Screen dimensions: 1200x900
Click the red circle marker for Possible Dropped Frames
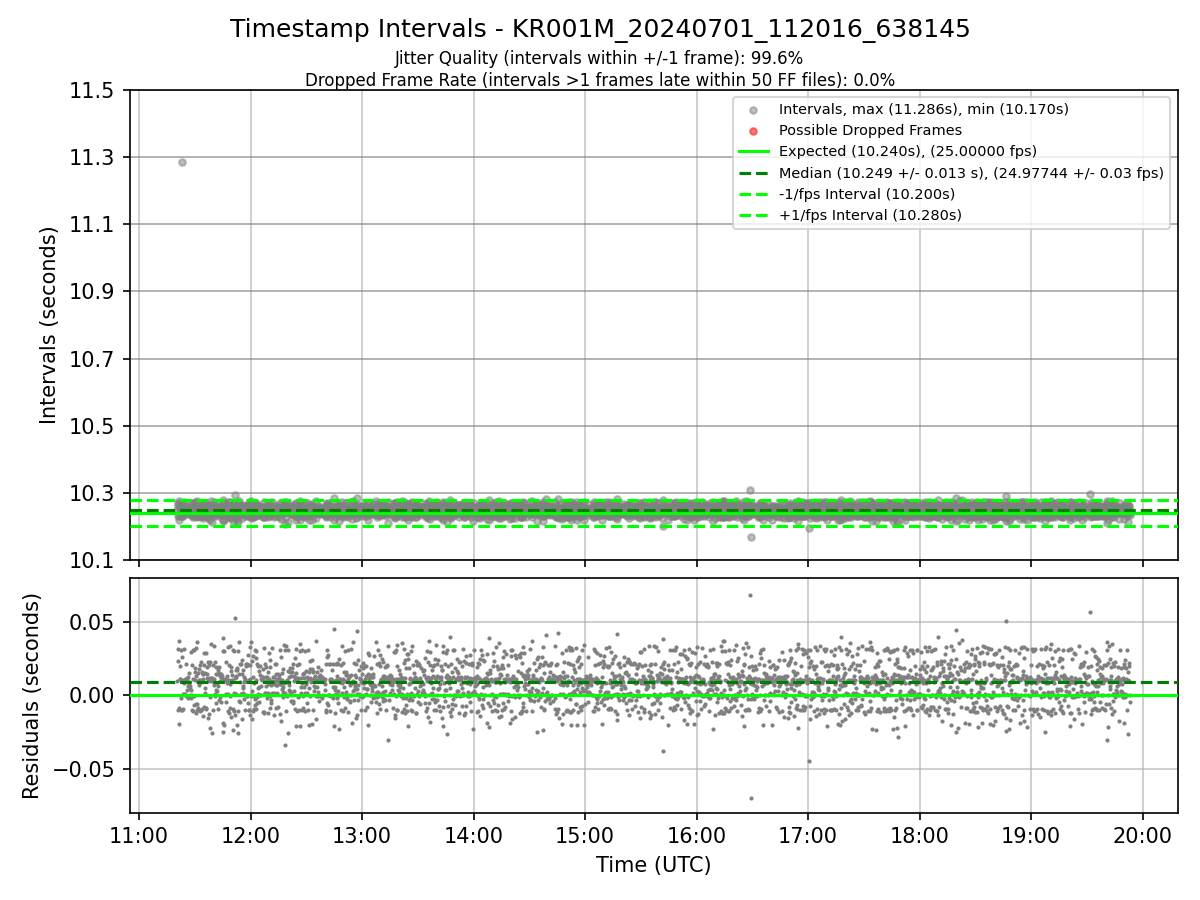(754, 131)
